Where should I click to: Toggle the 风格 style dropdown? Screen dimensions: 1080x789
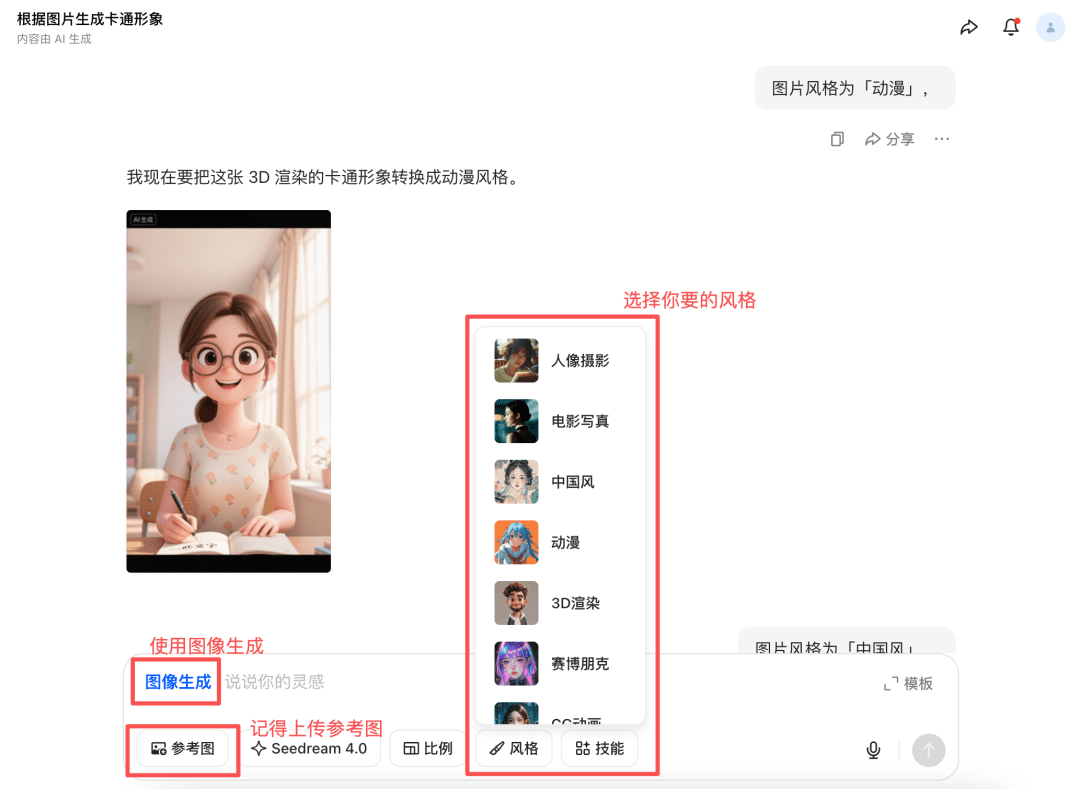[514, 748]
